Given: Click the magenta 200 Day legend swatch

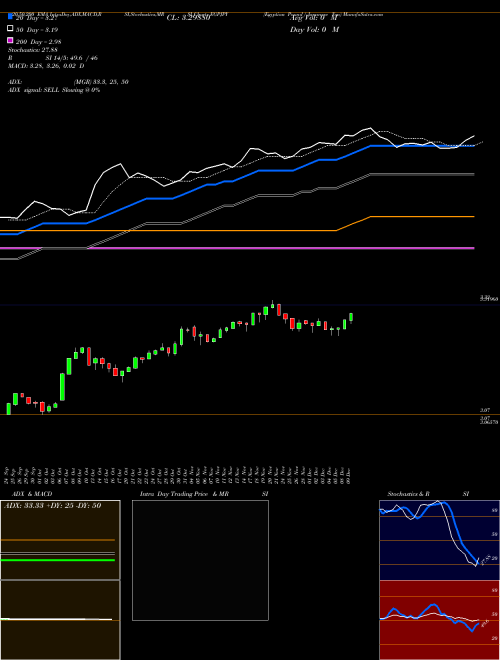Looking at the screenshot, I should point(11,40).
